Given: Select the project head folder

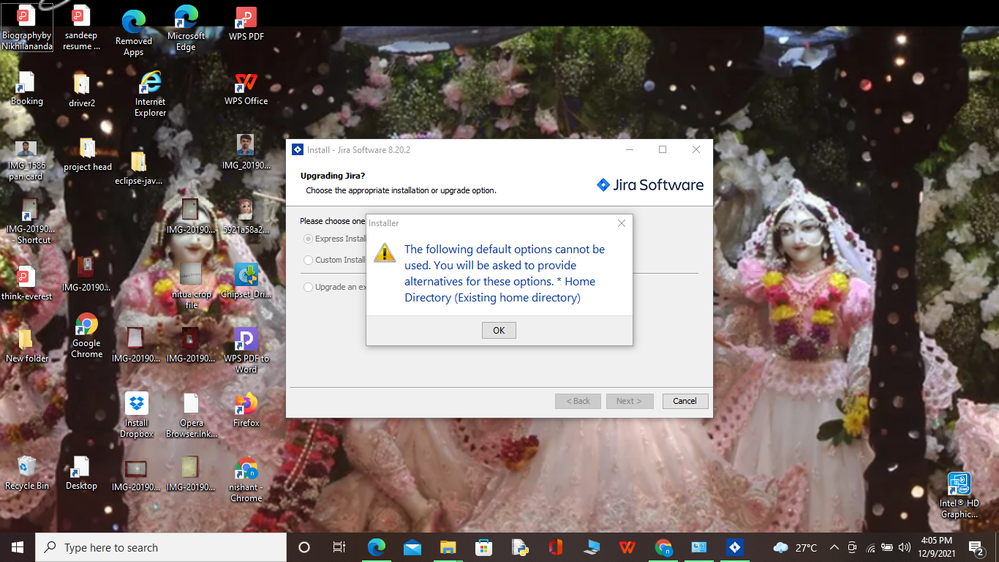Looking at the screenshot, I should 87,155.
